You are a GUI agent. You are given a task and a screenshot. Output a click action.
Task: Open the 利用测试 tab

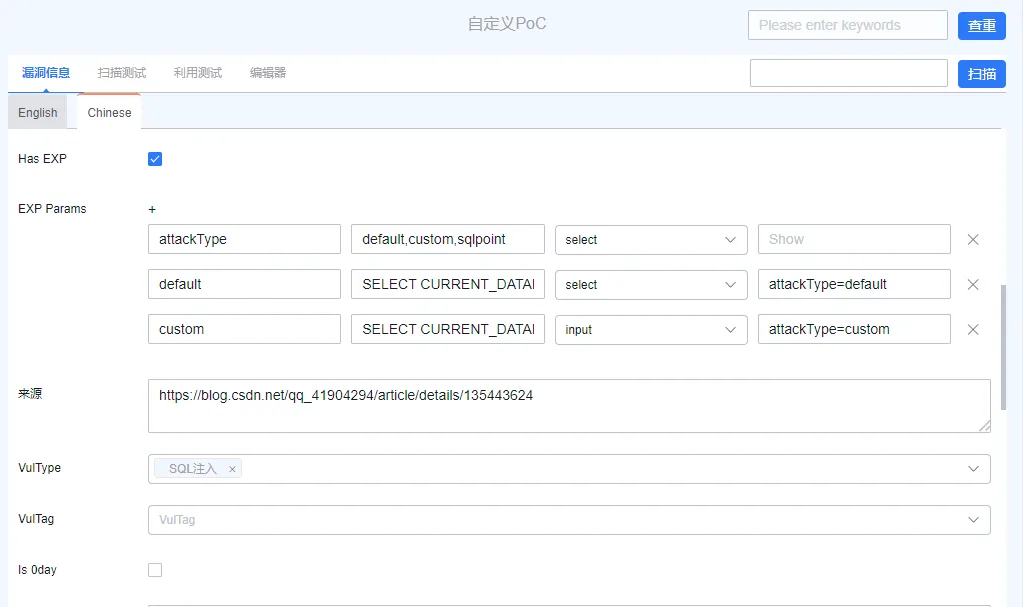point(198,72)
